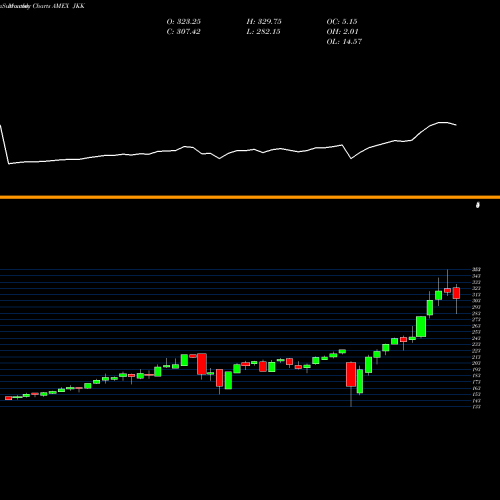Click the low price value L: 282.15

pyautogui.click(x=263, y=32)
